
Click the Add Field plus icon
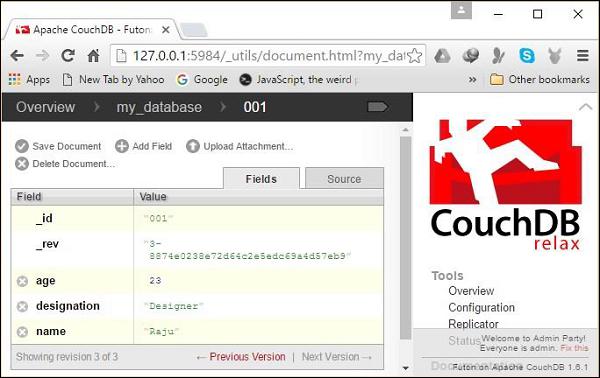[x=122, y=146]
